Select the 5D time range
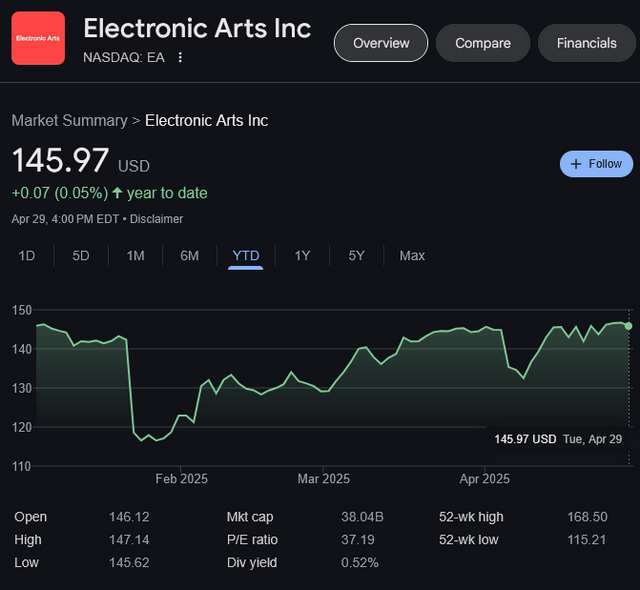This screenshot has height=590, width=640. [x=81, y=256]
